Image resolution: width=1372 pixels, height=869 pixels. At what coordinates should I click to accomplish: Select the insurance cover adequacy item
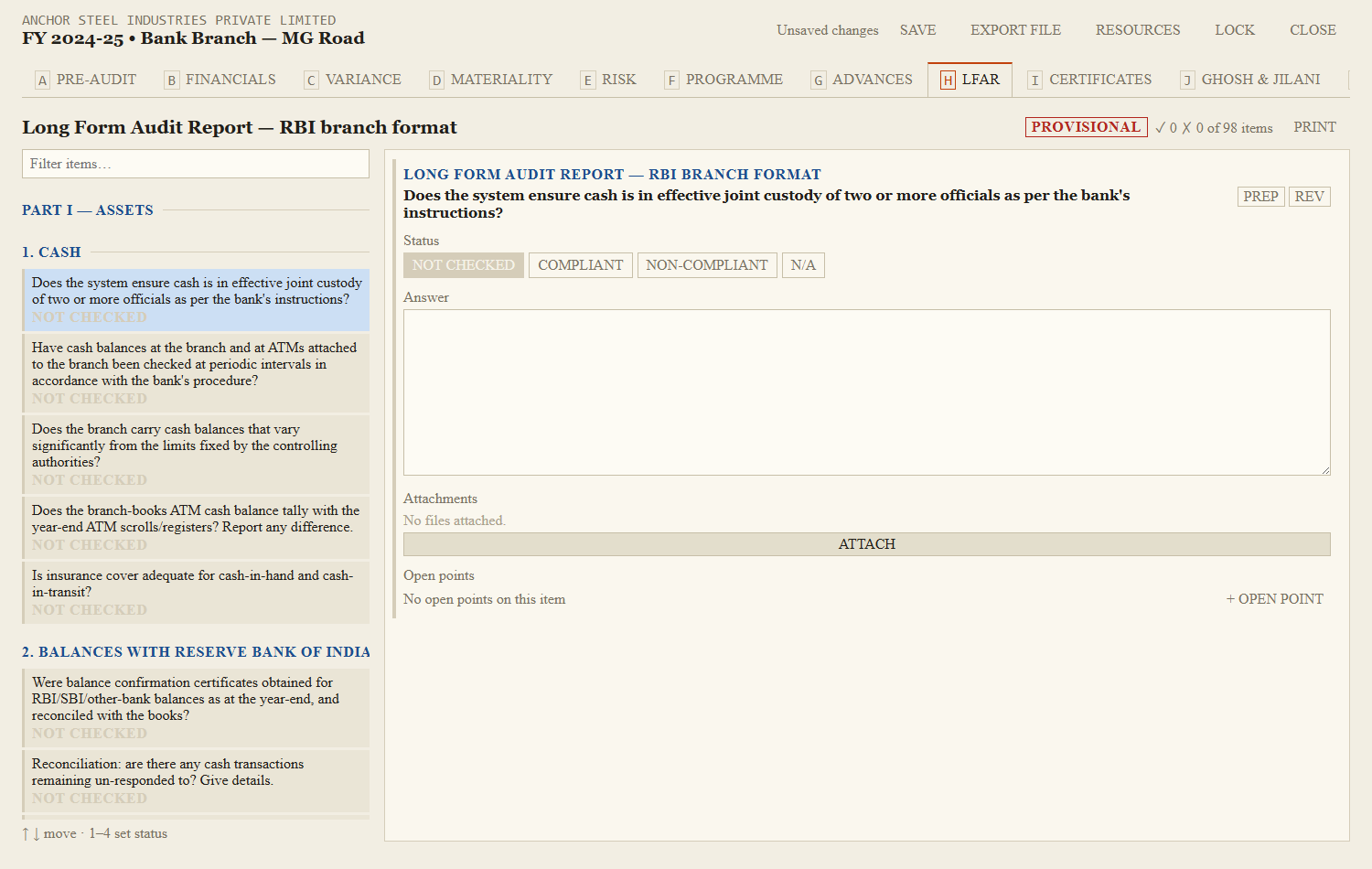tap(196, 593)
